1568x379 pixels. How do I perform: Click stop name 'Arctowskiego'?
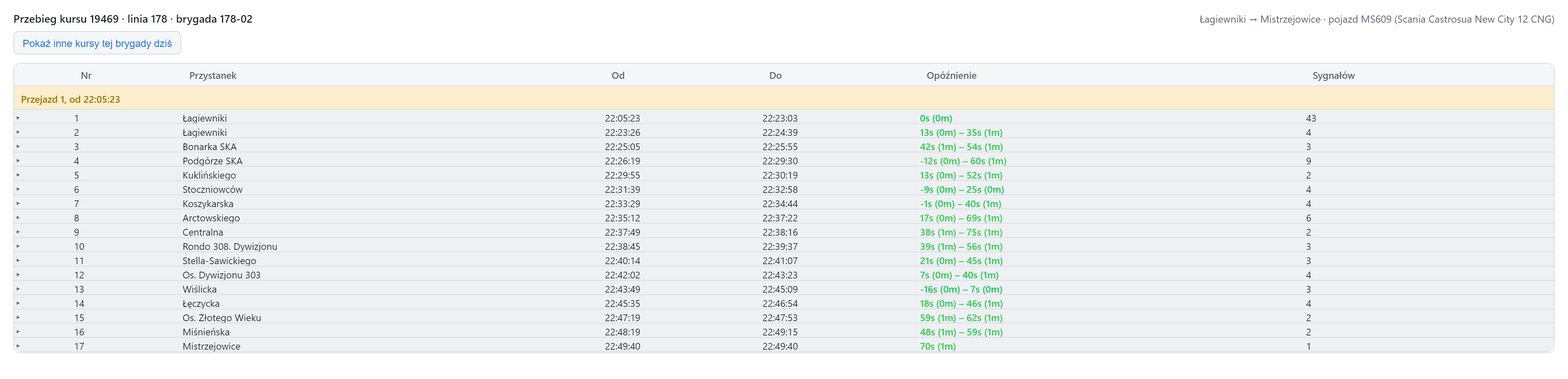pyautogui.click(x=211, y=218)
